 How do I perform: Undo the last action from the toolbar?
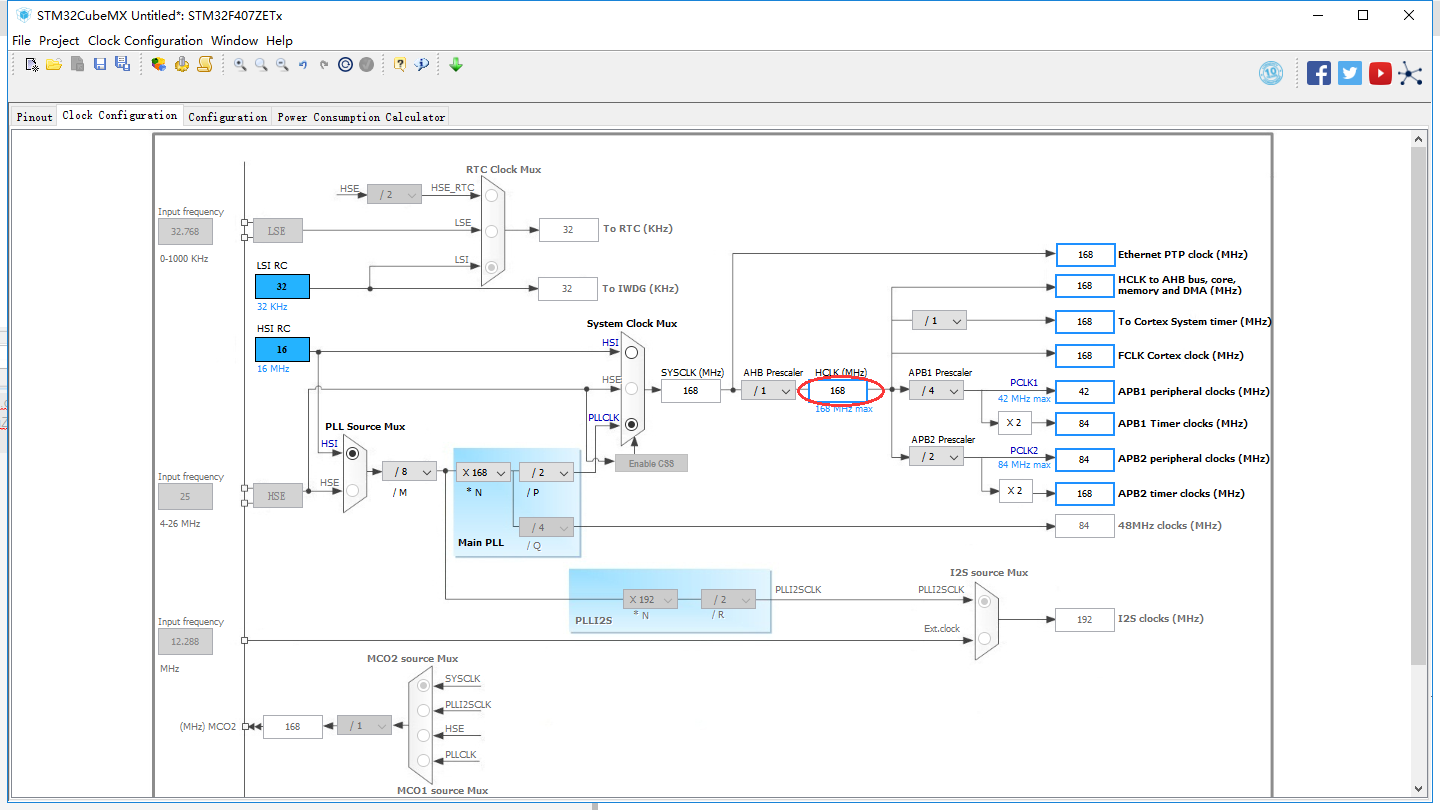coord(303,64)
